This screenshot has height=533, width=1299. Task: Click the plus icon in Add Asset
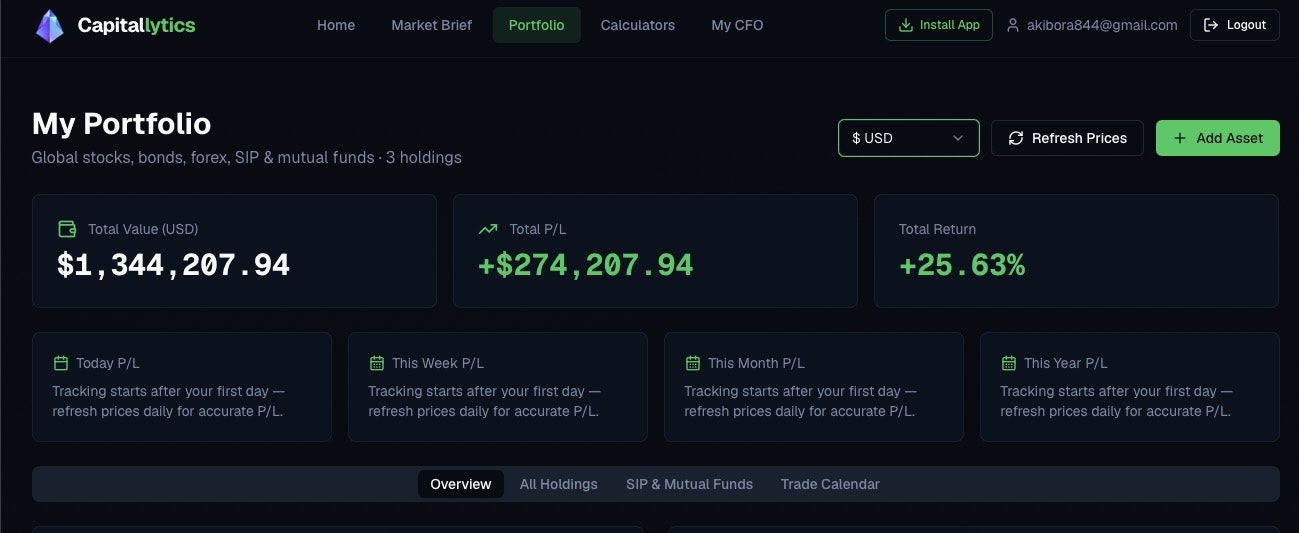pos(1180,138)
